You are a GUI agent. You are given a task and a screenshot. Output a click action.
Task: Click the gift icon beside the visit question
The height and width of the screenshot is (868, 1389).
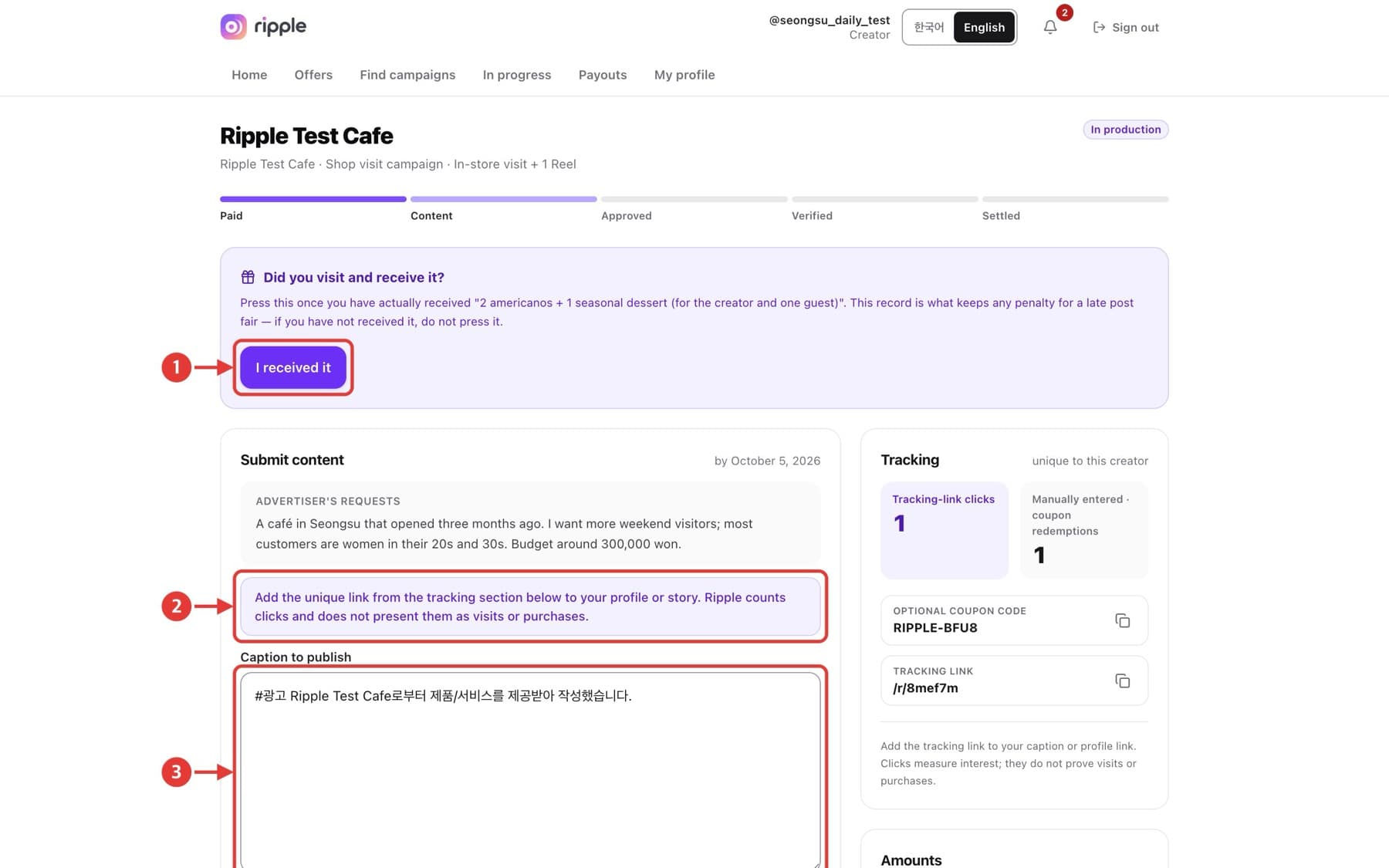(248, 277)
